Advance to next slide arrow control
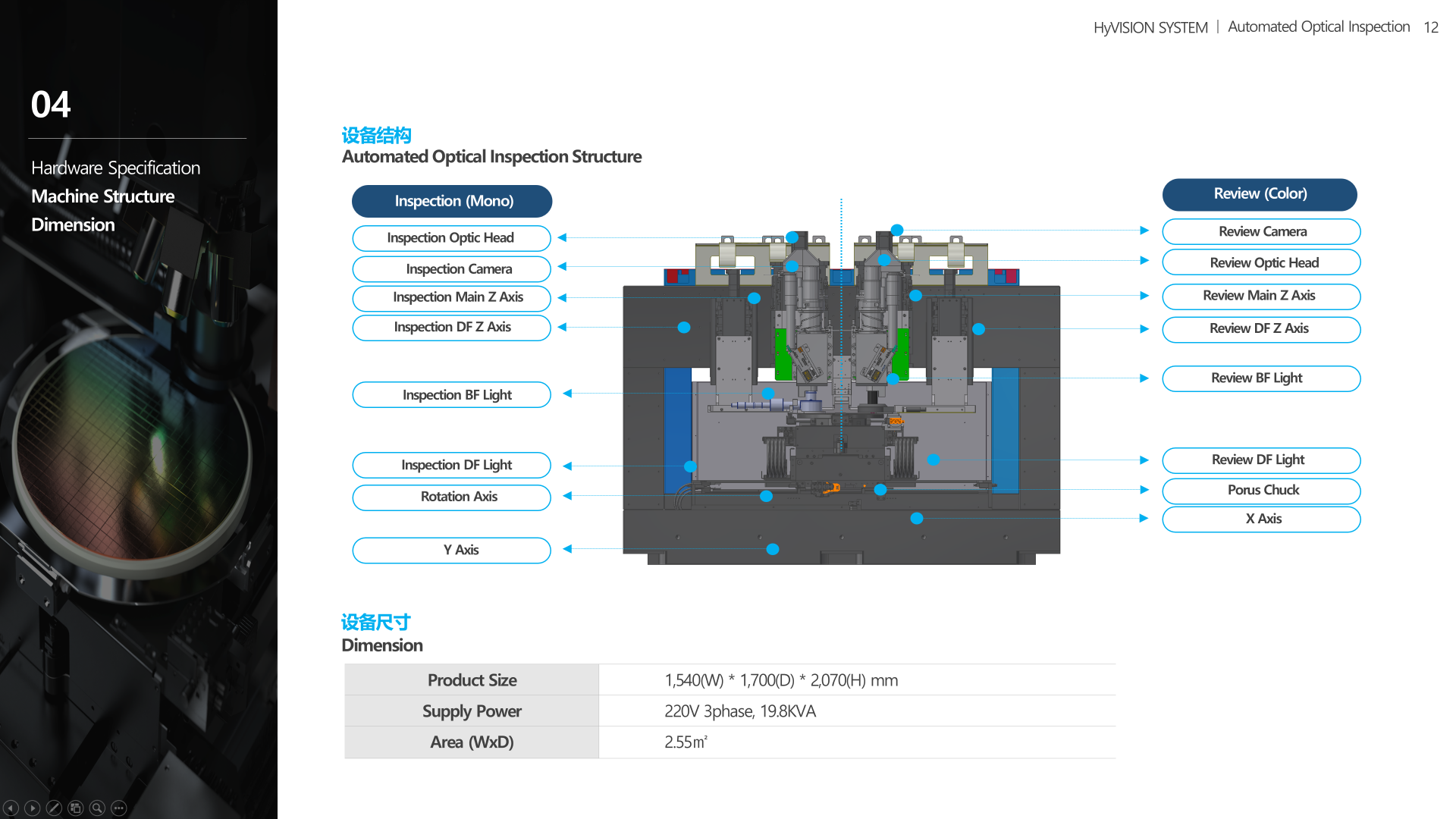The image size is (1456, 819). coord(32,808)
